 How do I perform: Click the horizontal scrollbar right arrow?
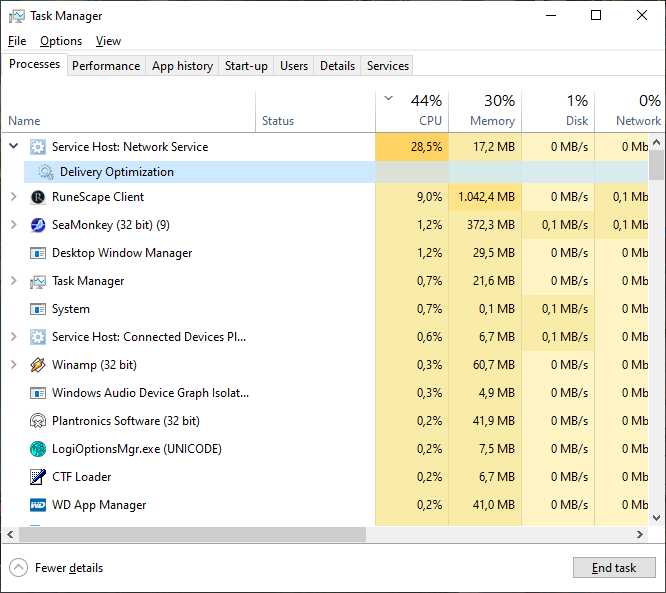coord(640,534)
